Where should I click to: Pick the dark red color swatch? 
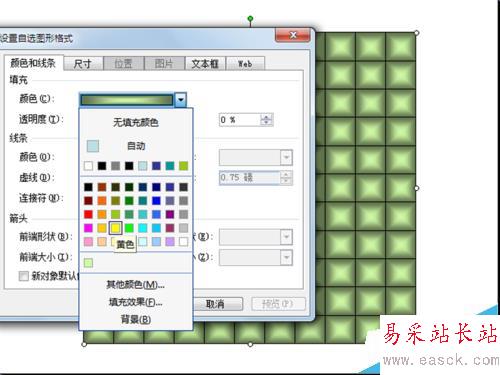point(88,201)
